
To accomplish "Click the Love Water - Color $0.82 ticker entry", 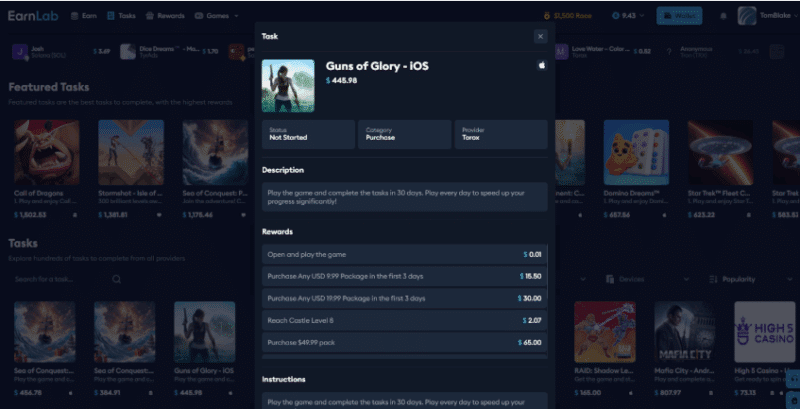I will click(603, 52).
